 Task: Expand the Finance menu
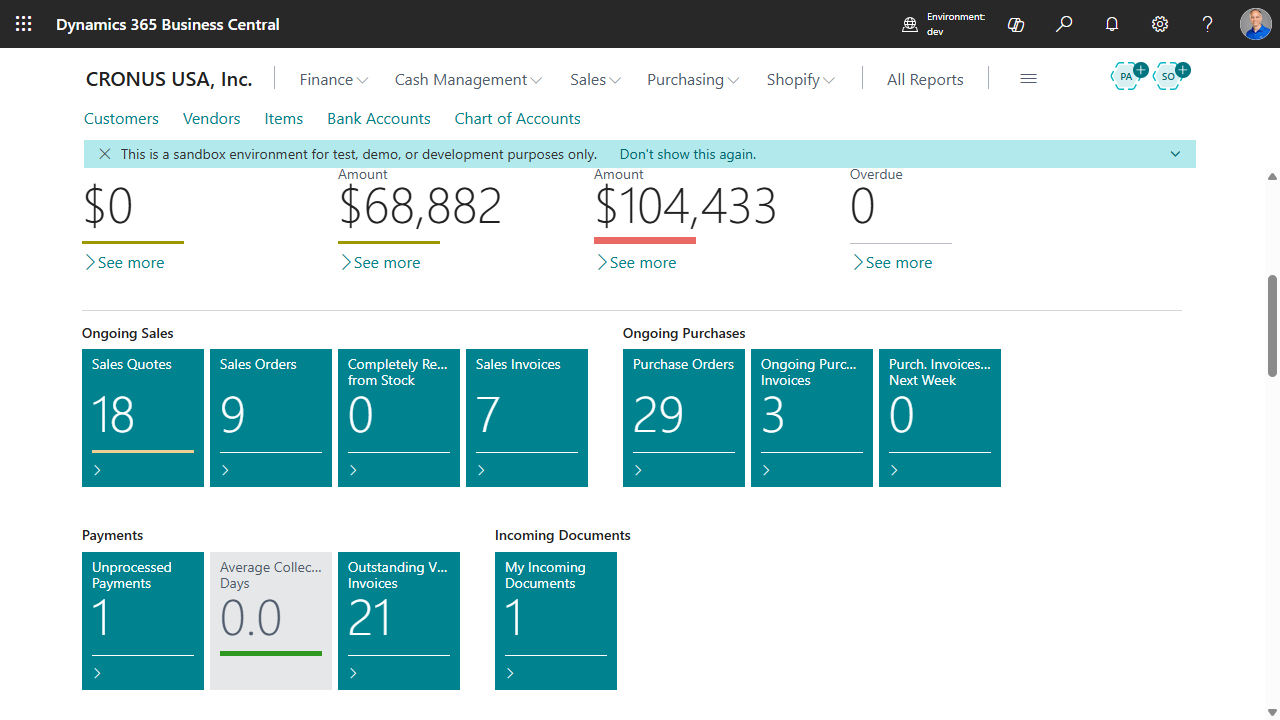coord(334,80)
